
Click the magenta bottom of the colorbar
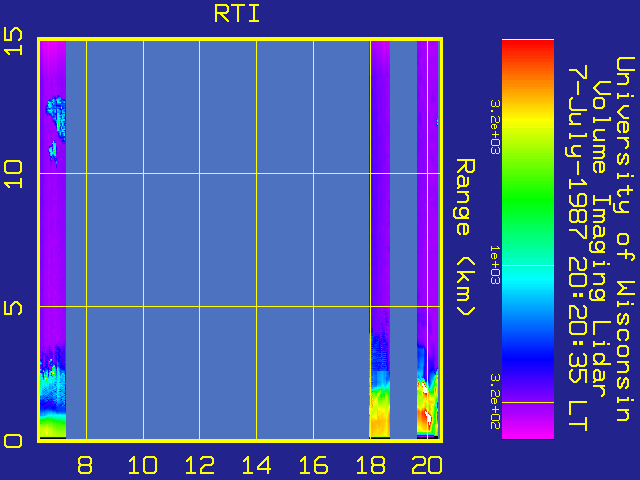pyautogui.click(x=528, y=429)
